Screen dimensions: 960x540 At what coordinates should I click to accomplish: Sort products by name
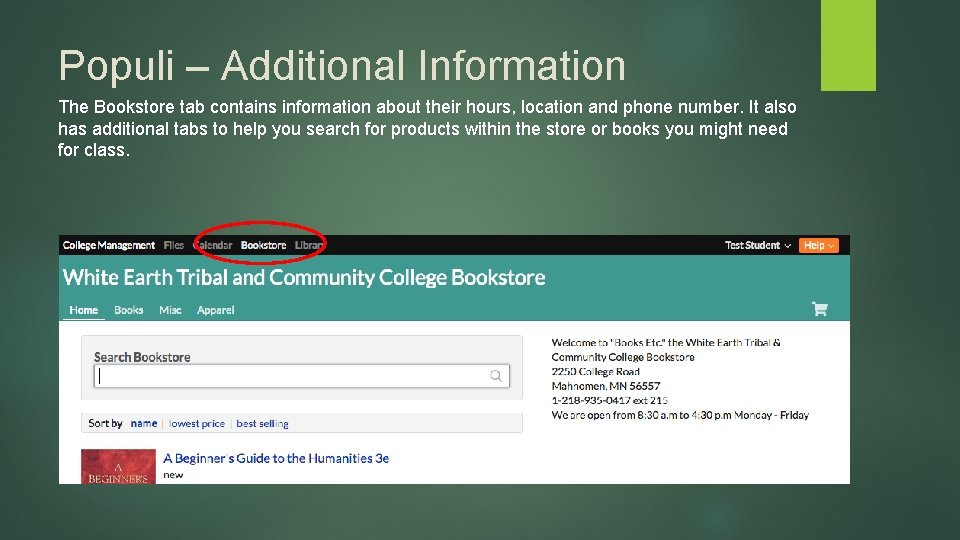(144, 424)
